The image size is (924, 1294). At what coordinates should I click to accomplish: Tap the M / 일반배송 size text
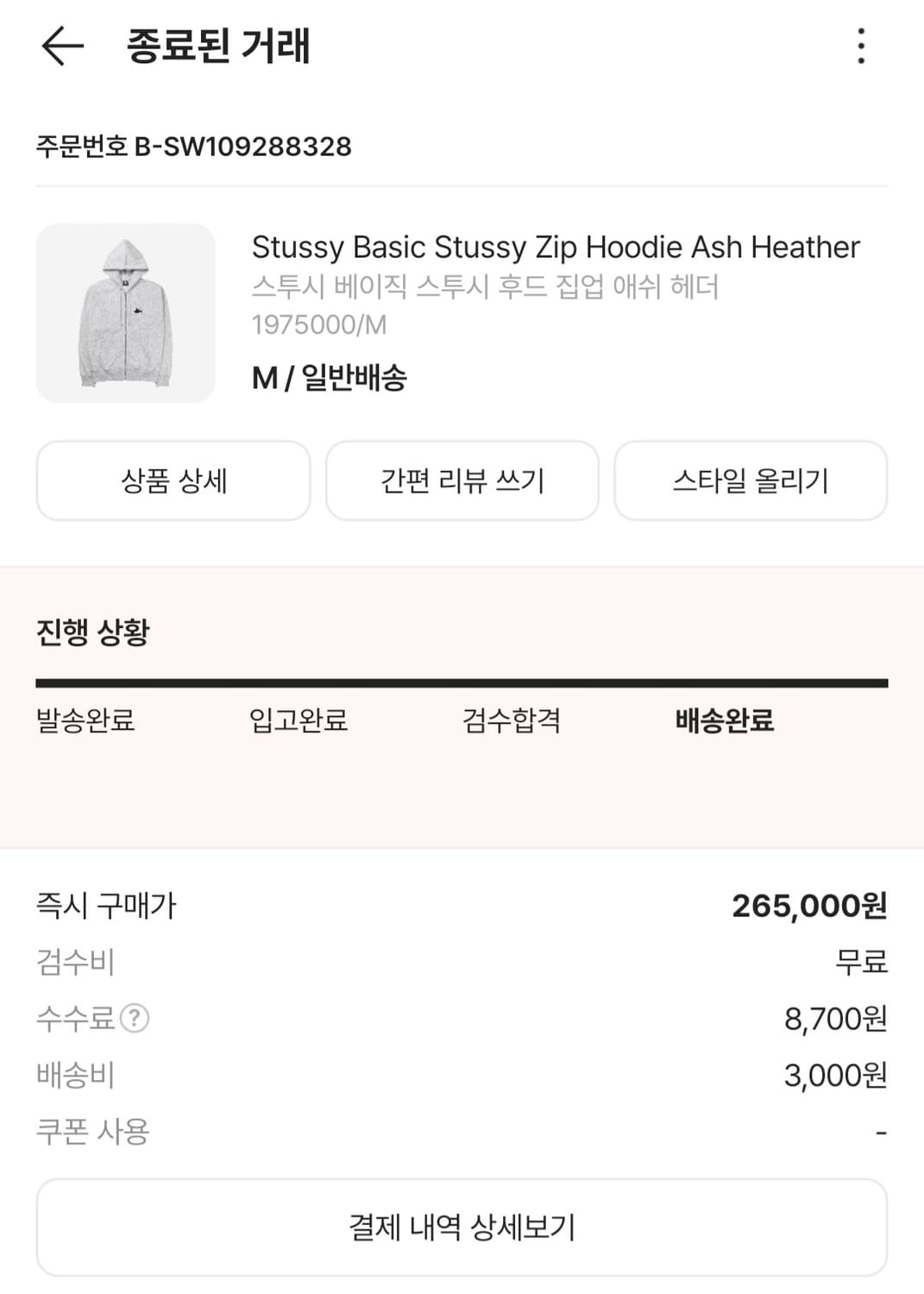330,378
